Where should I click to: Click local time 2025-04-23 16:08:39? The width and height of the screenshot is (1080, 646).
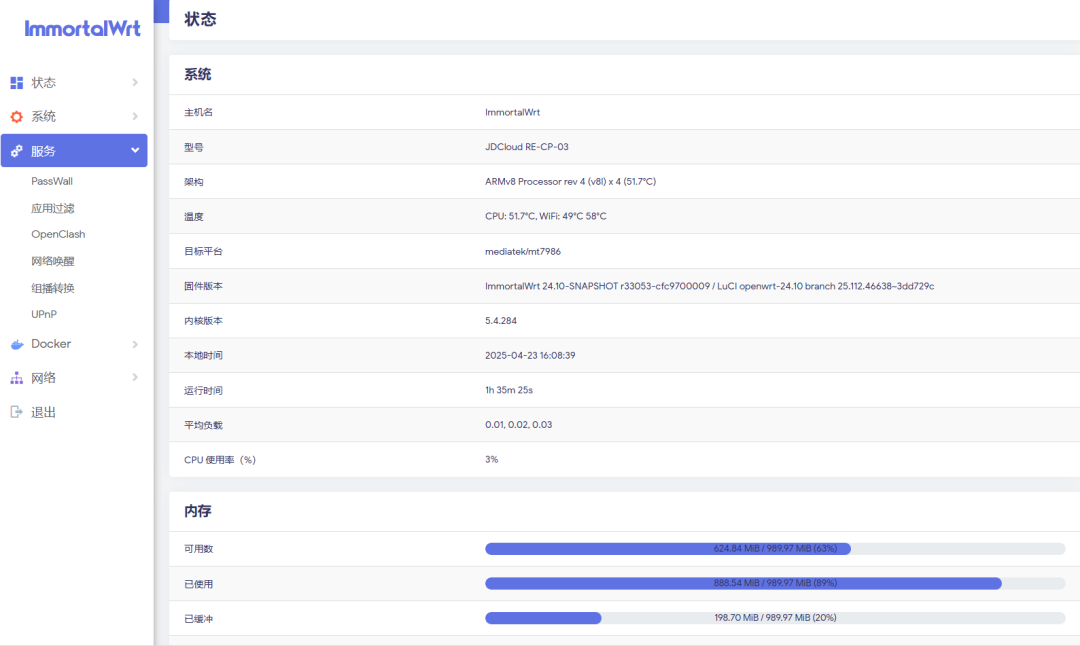click(x=530, y=355)
